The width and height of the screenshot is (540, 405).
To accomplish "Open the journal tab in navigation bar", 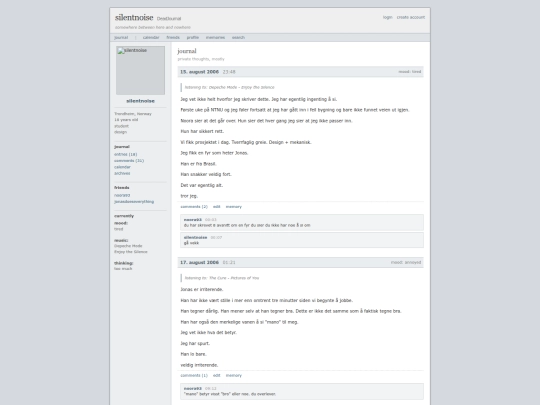I will tap(121, 38).
